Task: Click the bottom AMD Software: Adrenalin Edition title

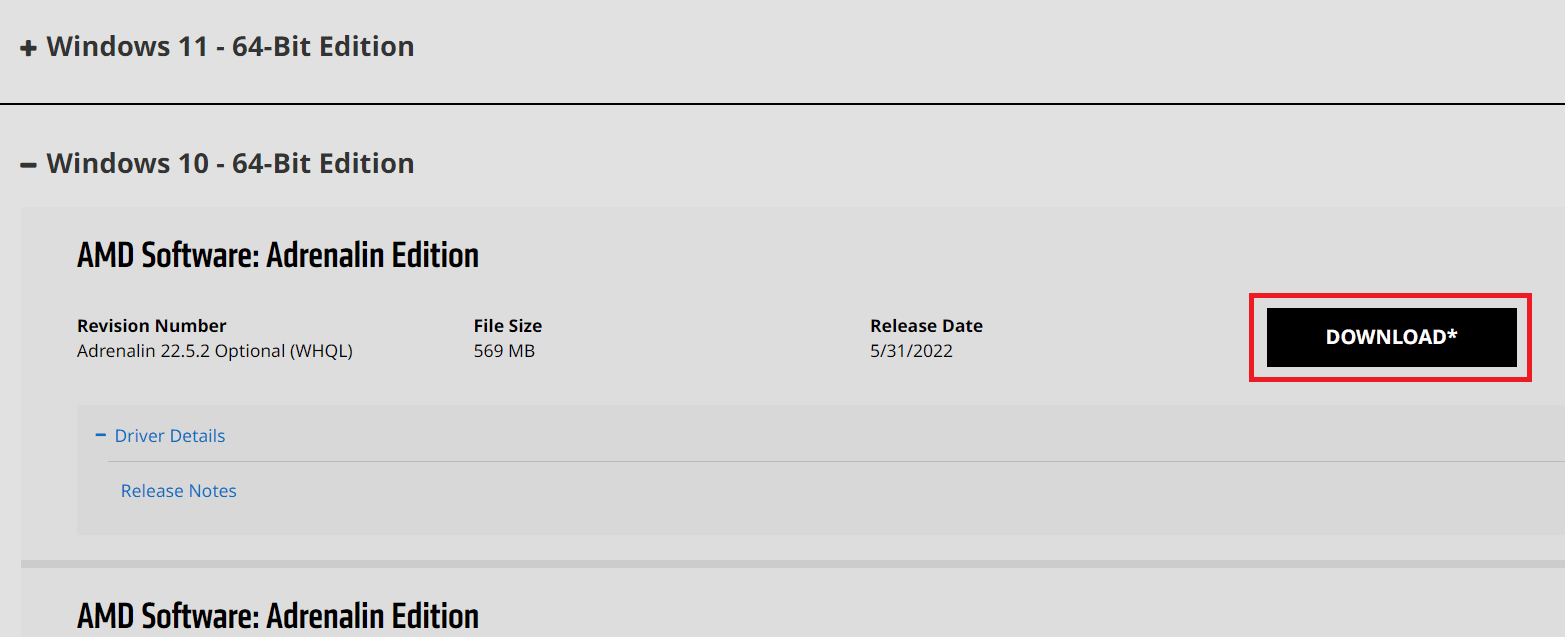Action: click(x=278, y=616)
